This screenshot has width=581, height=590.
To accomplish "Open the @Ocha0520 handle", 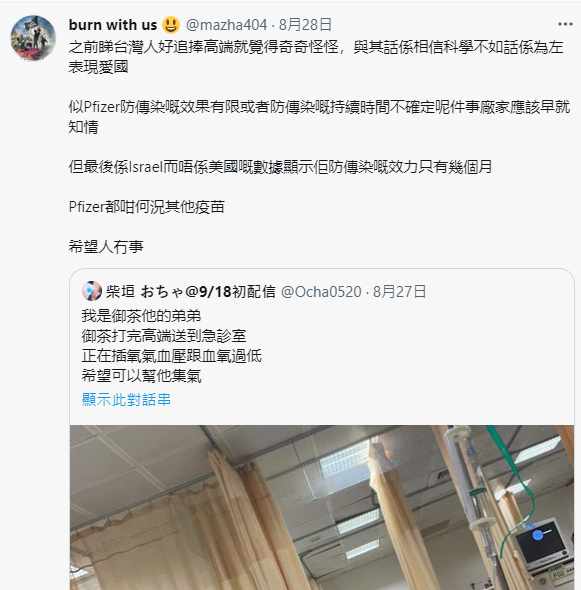I will 321,292.
